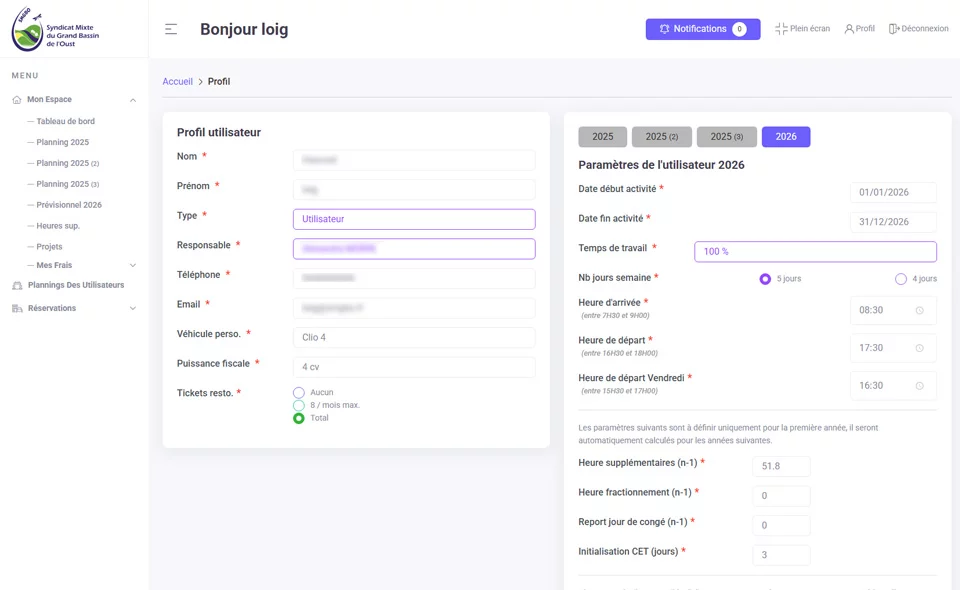This screenshot has width=960, height=590.
Task: Expand the Mes Frais submenu
Action: point(133,265)
